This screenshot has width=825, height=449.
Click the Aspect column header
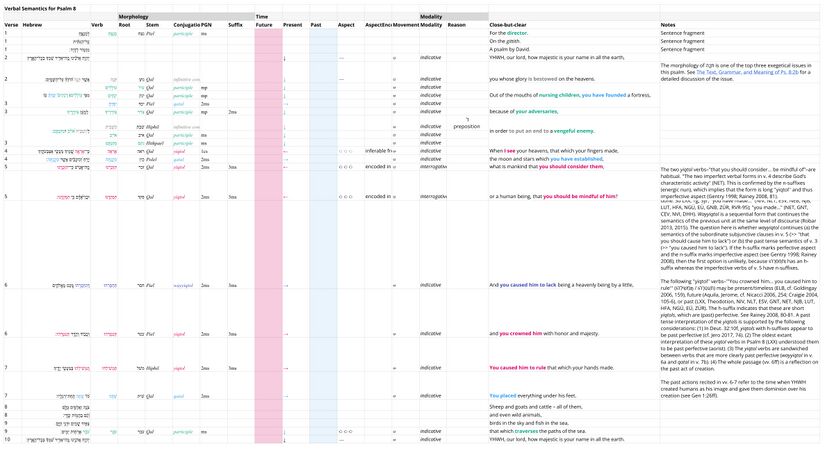346,24
